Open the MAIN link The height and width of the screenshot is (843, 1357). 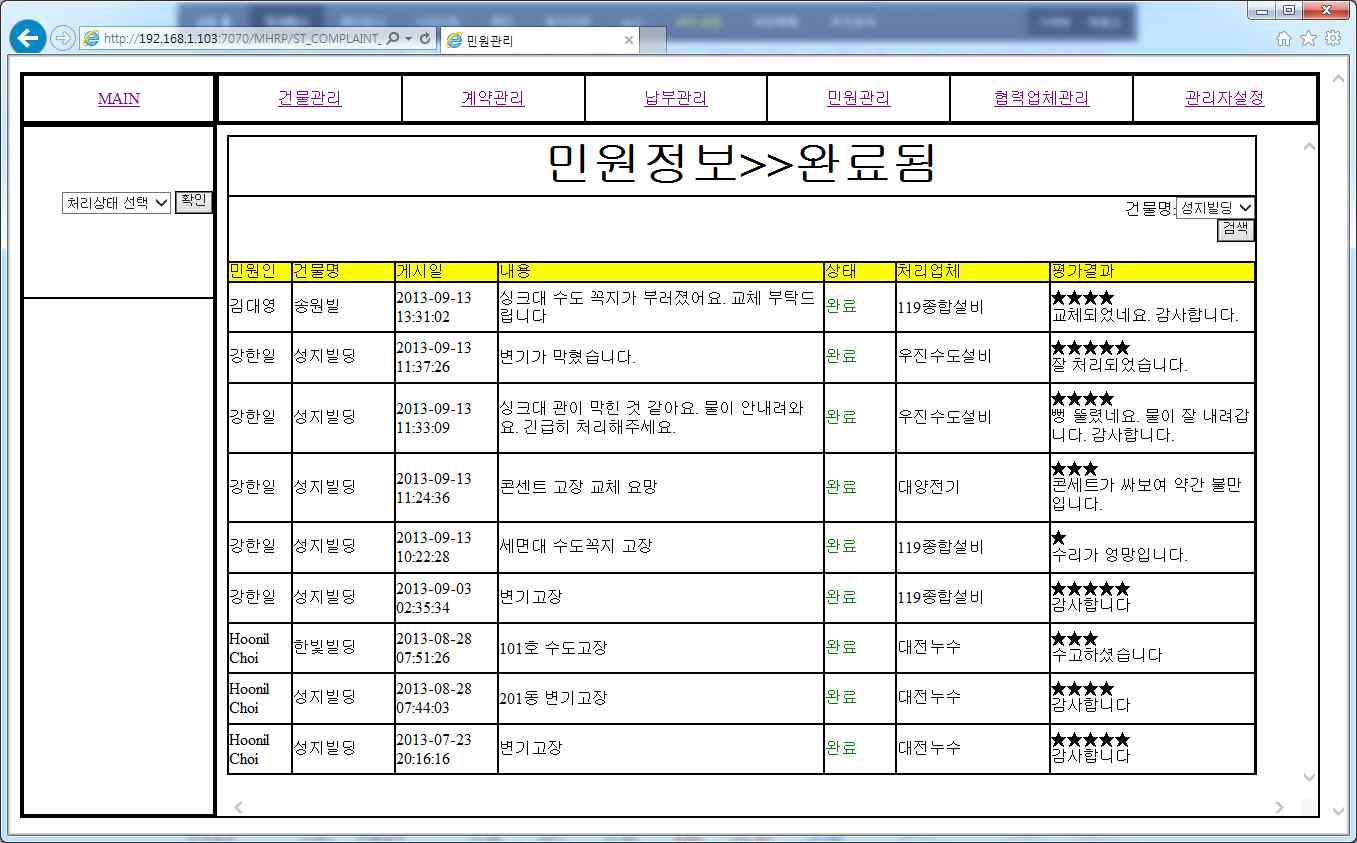119,99
